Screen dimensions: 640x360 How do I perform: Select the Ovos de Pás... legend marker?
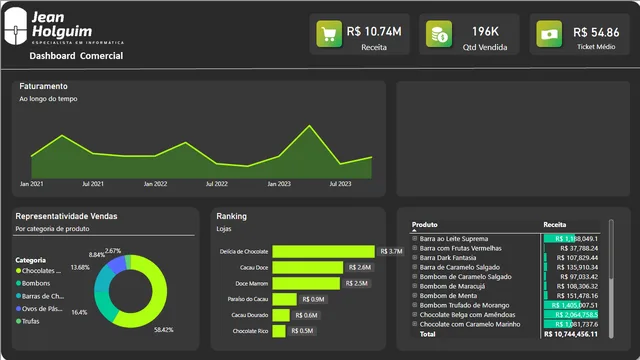tap(18, 309)
